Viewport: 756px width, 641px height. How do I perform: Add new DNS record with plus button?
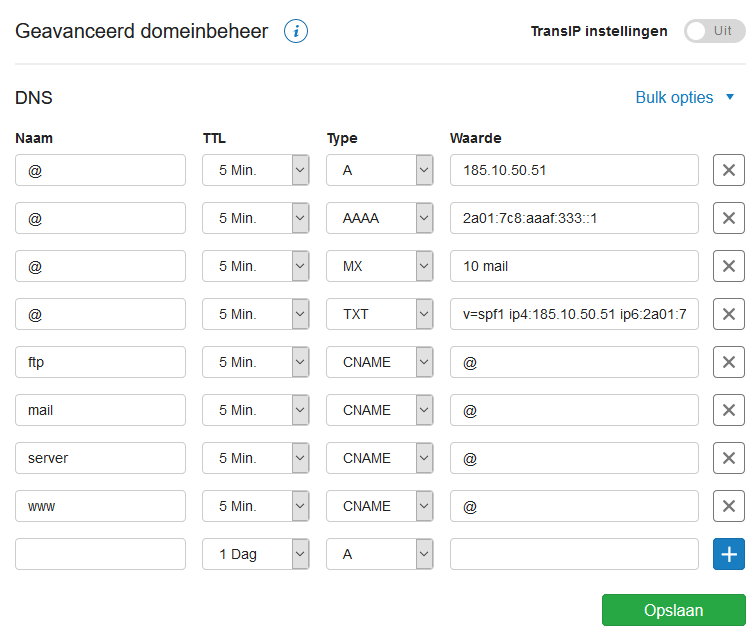(729, 554)
